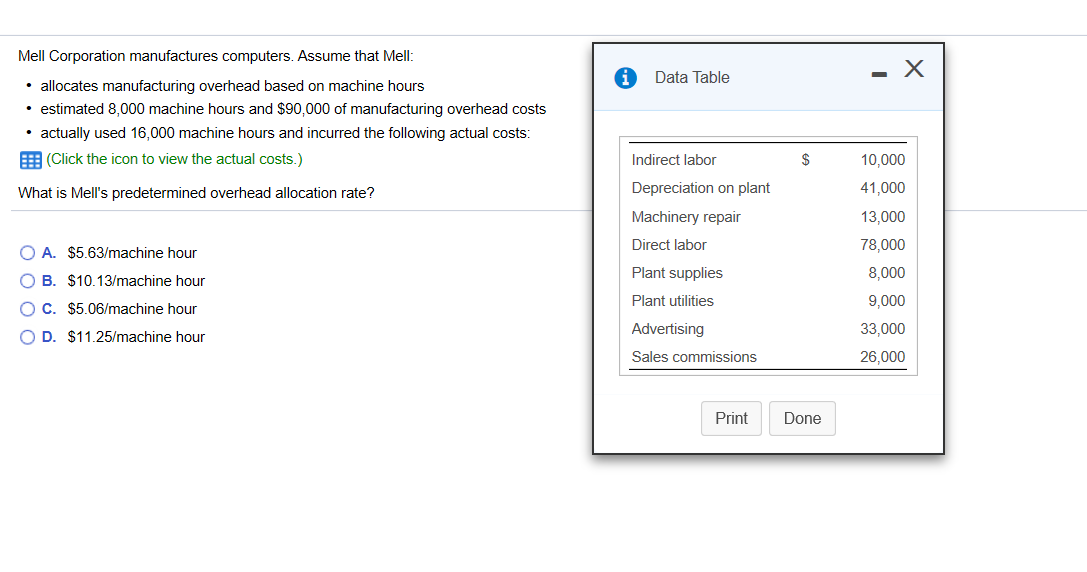Image resolution: width=1087 pixels, height=572 pixels.
Task: Click the 'Mell Corporation manufactures computers' sentence
Action: [x=216, y=56]
